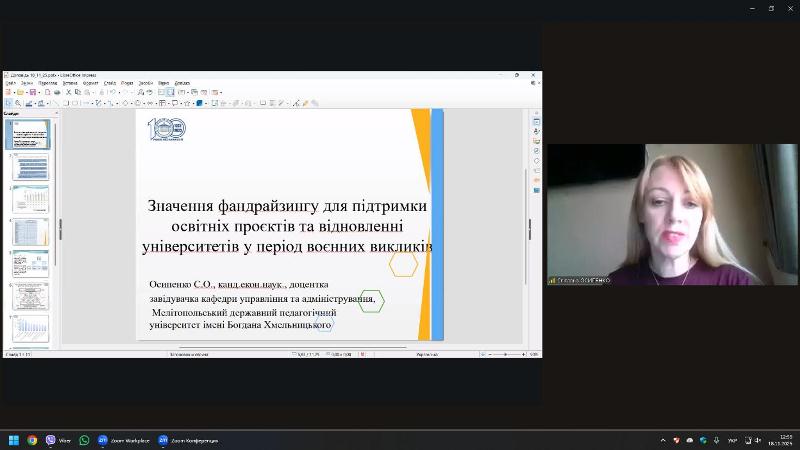Image resolution: width=800 pixels, height=450 pixels.
Task: Select slide 2 thumbnail in slide panel
Action: pyautogui.click(x=31, y=167)
